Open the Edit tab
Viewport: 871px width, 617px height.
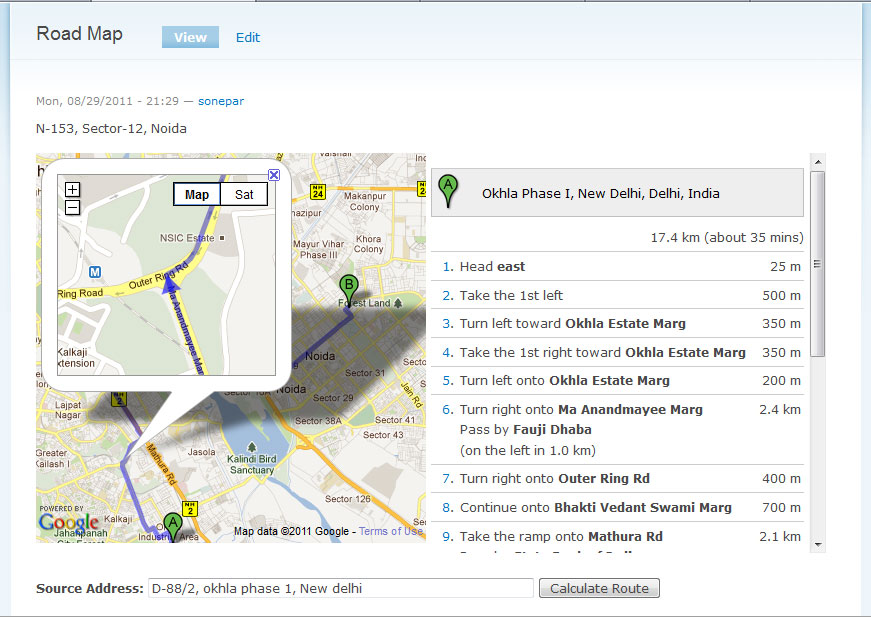pos(248,37)
